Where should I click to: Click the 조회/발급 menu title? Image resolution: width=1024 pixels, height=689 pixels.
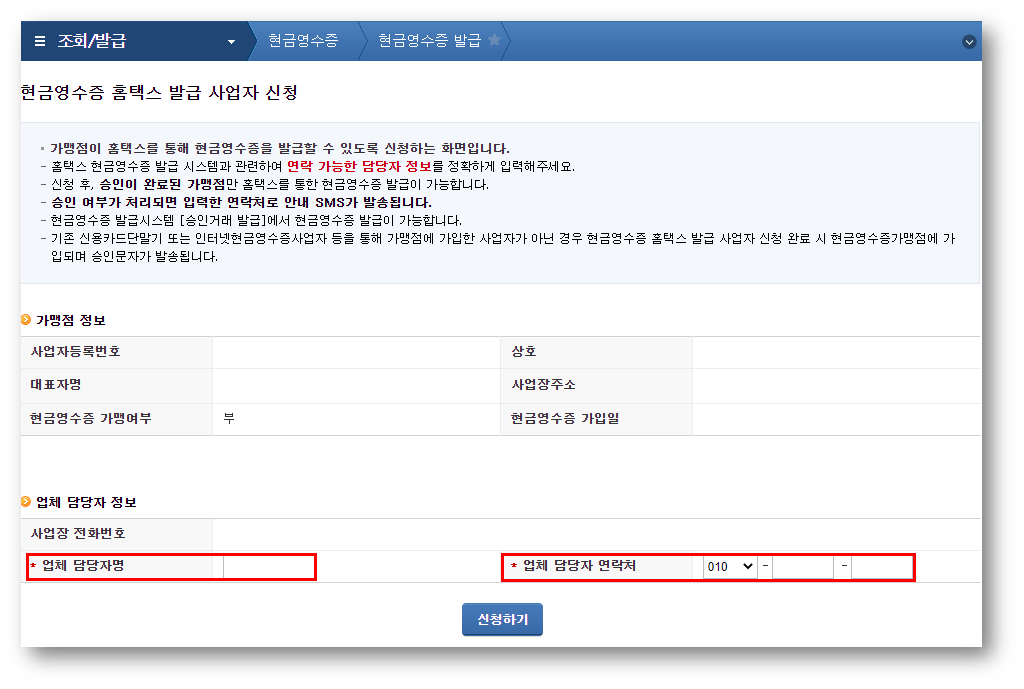click(92, 41)
